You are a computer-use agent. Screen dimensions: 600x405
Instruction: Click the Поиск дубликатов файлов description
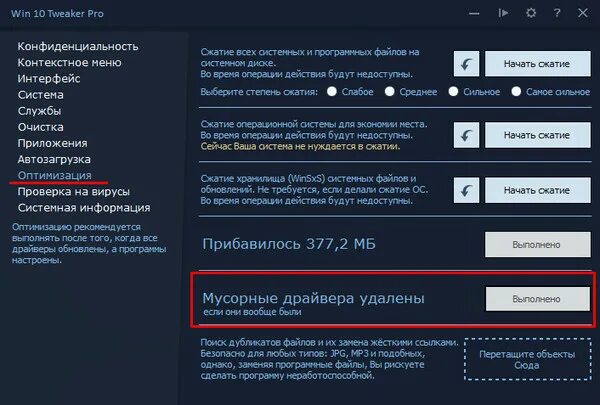329,359
